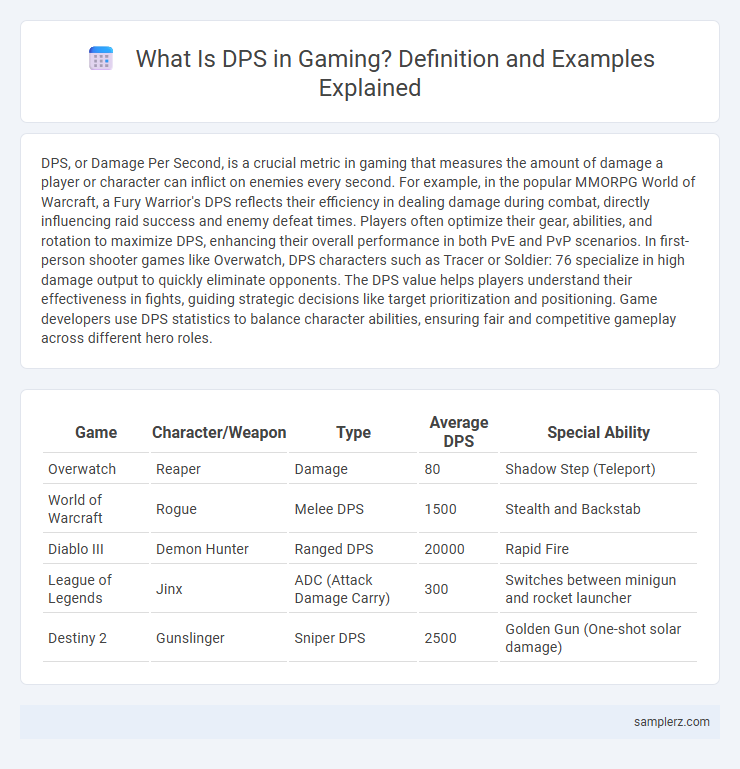Click the calendar icon beside the title

pyautogui.click(x=101, y=59)
